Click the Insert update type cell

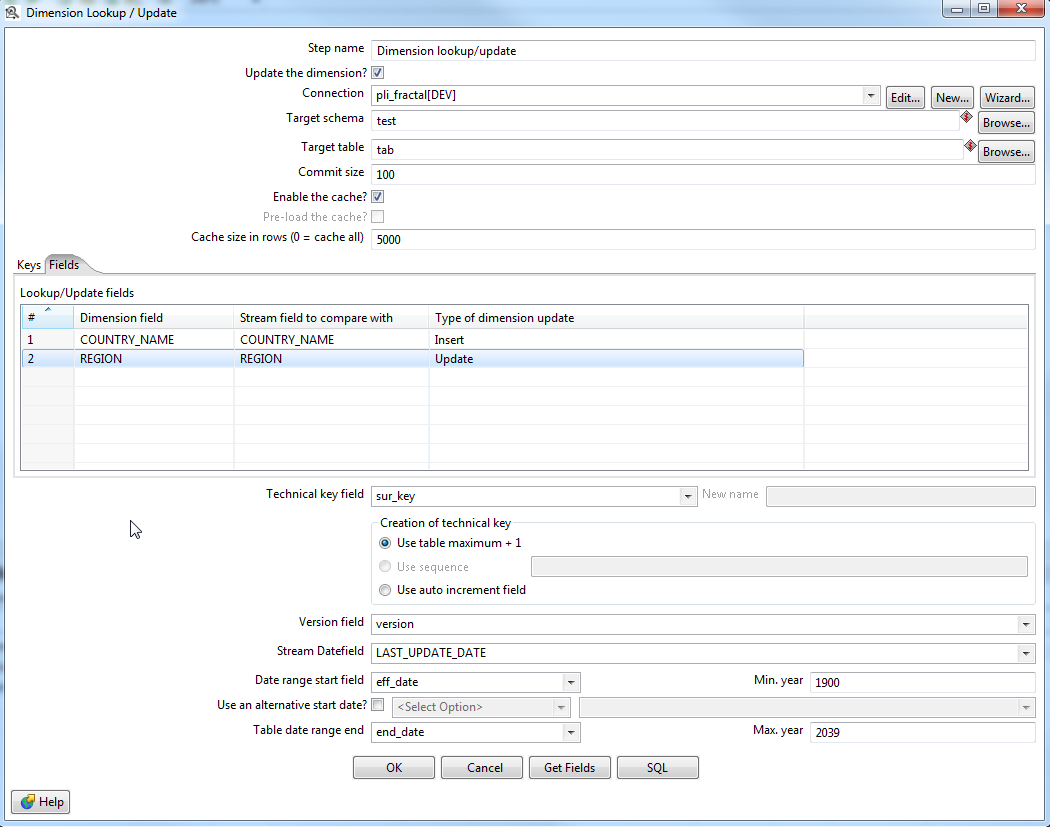[x=616, y=340]
